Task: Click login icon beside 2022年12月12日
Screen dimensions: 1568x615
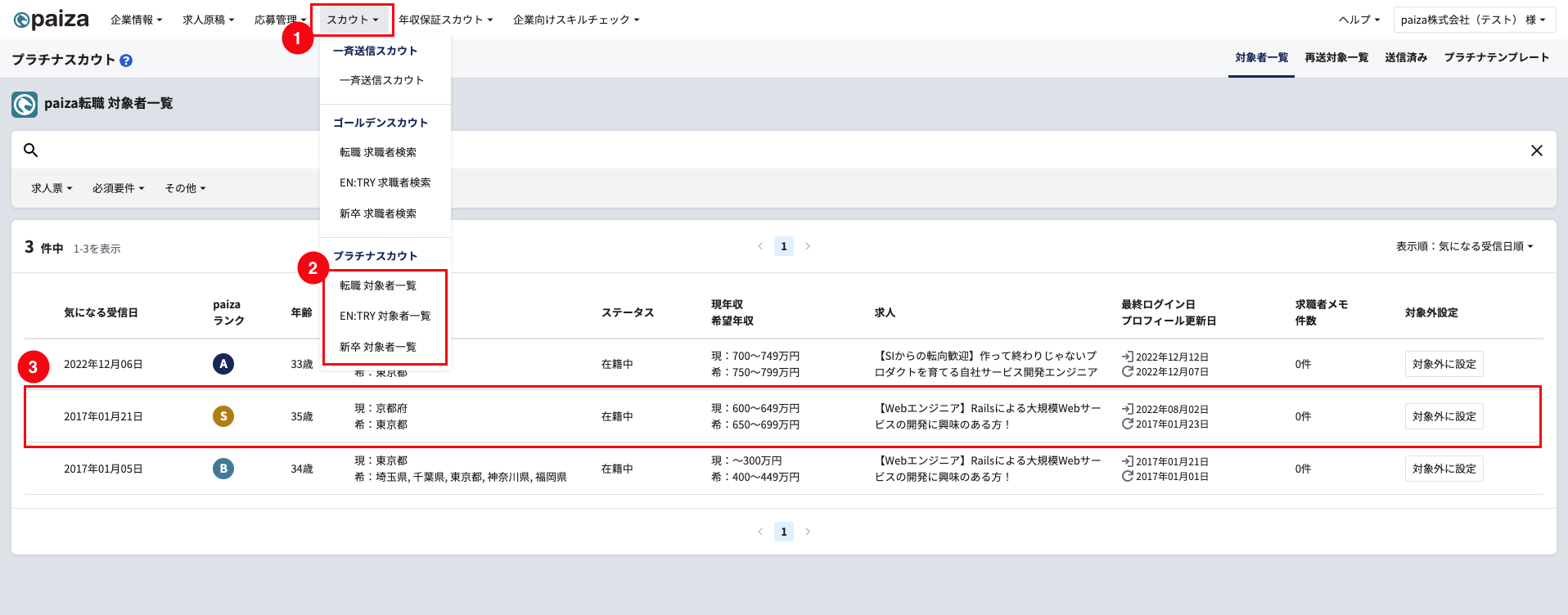Action: pyautogui.click(x=1128, y=357)
